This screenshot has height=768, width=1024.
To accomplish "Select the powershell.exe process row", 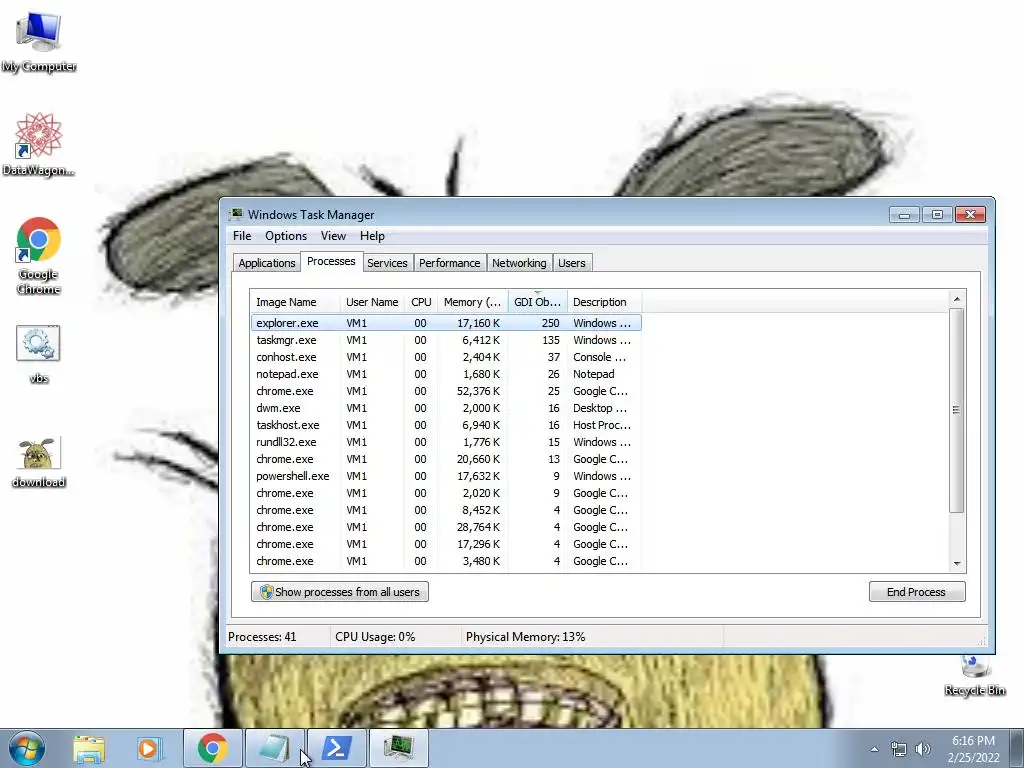I will point(446,475).
